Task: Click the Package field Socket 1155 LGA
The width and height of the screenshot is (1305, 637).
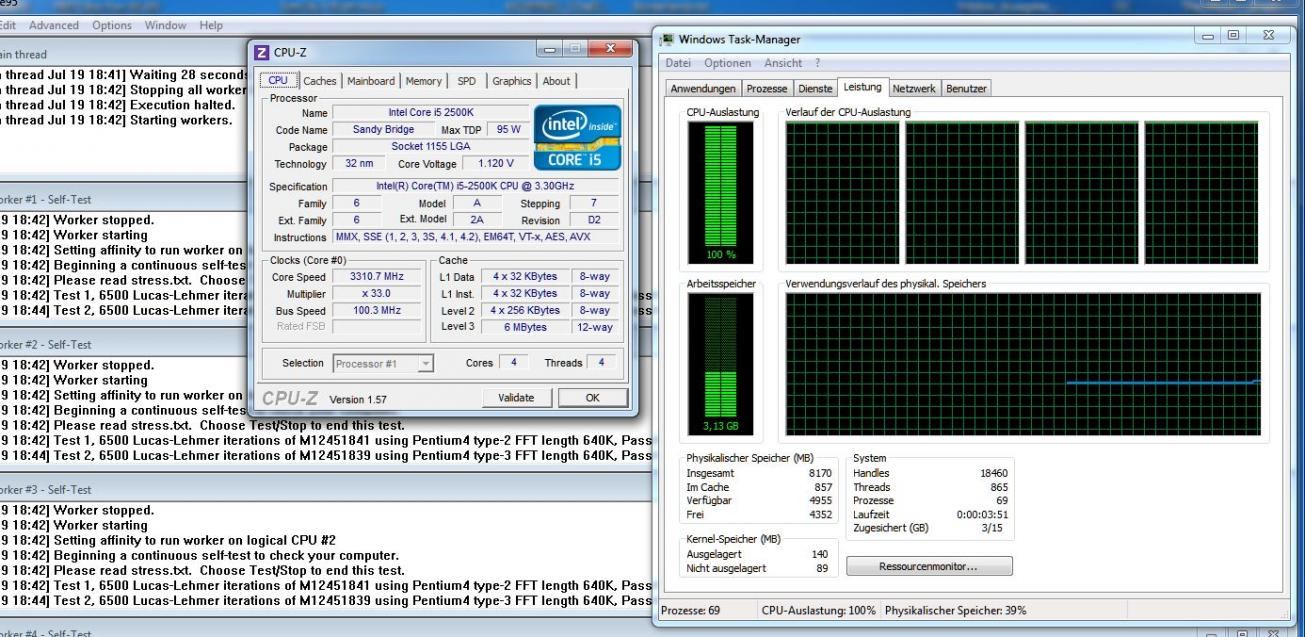Action: pos(432,146)
